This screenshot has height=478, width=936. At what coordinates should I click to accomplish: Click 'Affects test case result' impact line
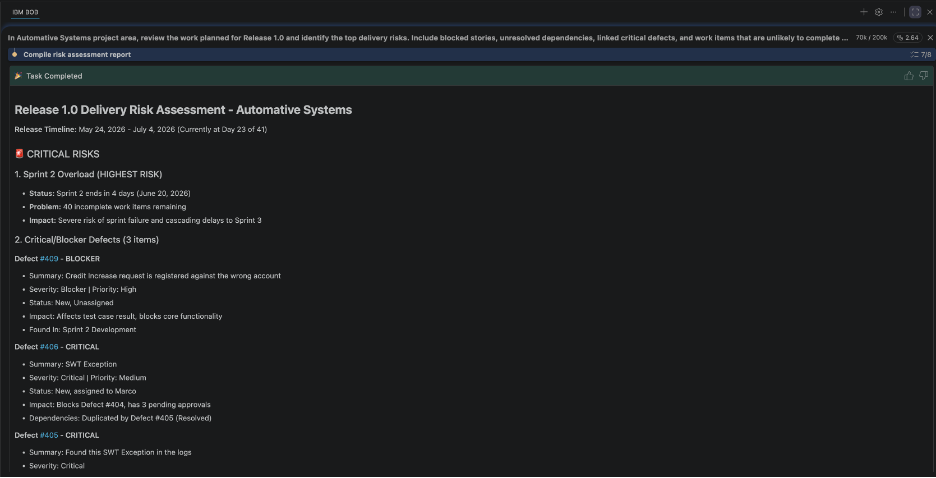coord(125,316)
